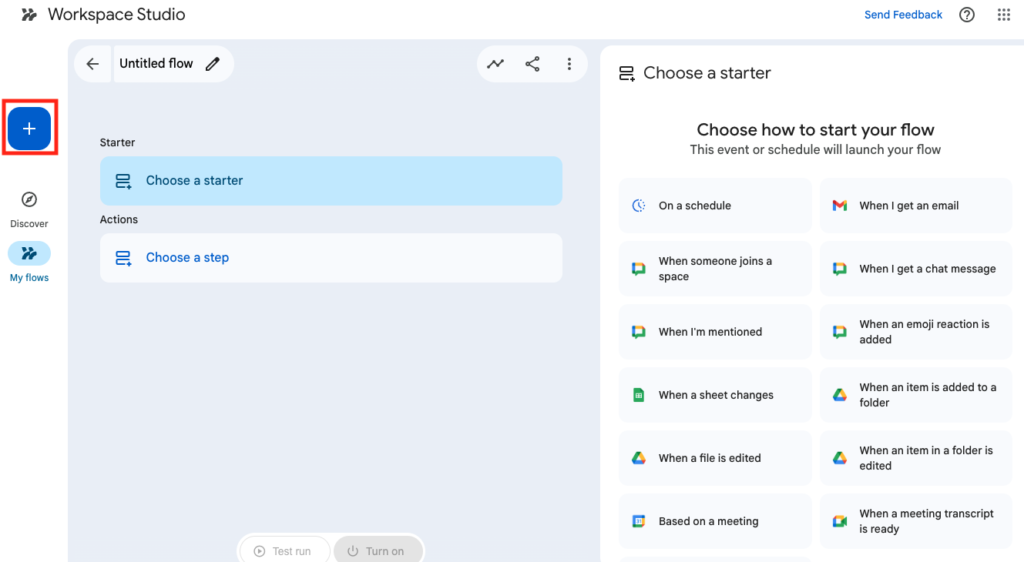1024x562 pixels.
Task: Click the back arrow beside Untitled flow
Action: [93, 64]
